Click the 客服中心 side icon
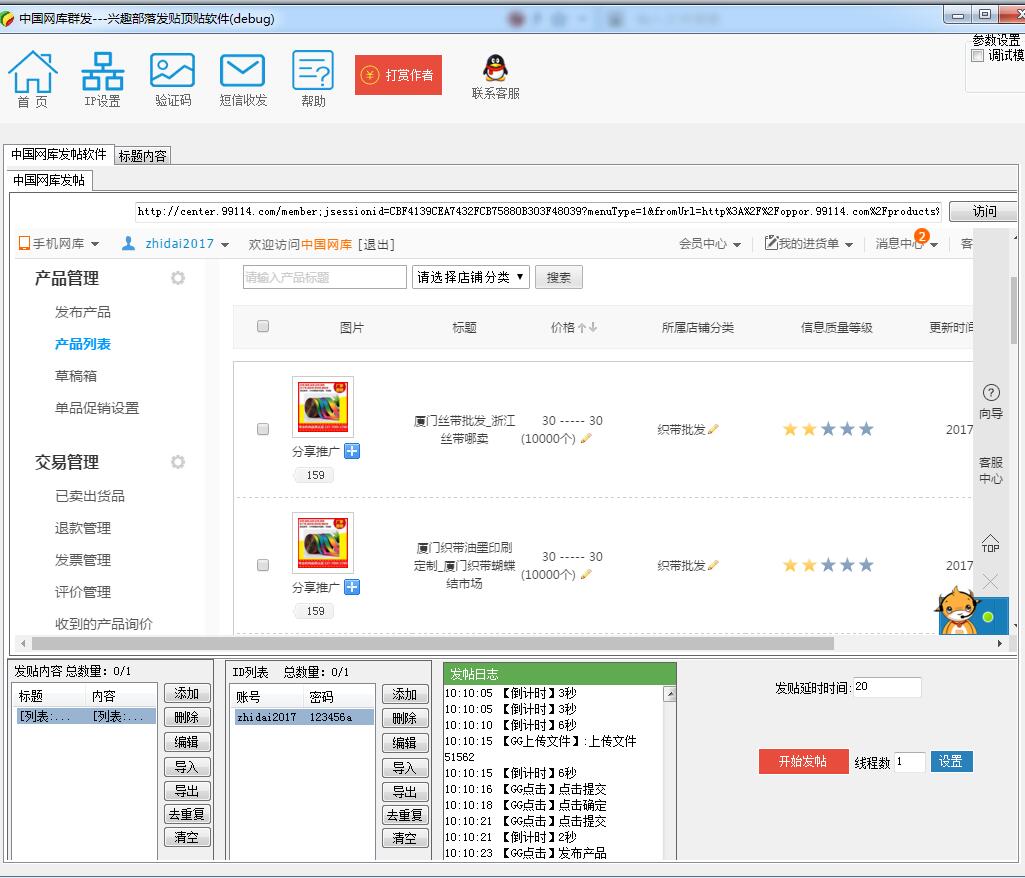The height and width of the screenshot is (878, 1025). [x=991, y=470]
